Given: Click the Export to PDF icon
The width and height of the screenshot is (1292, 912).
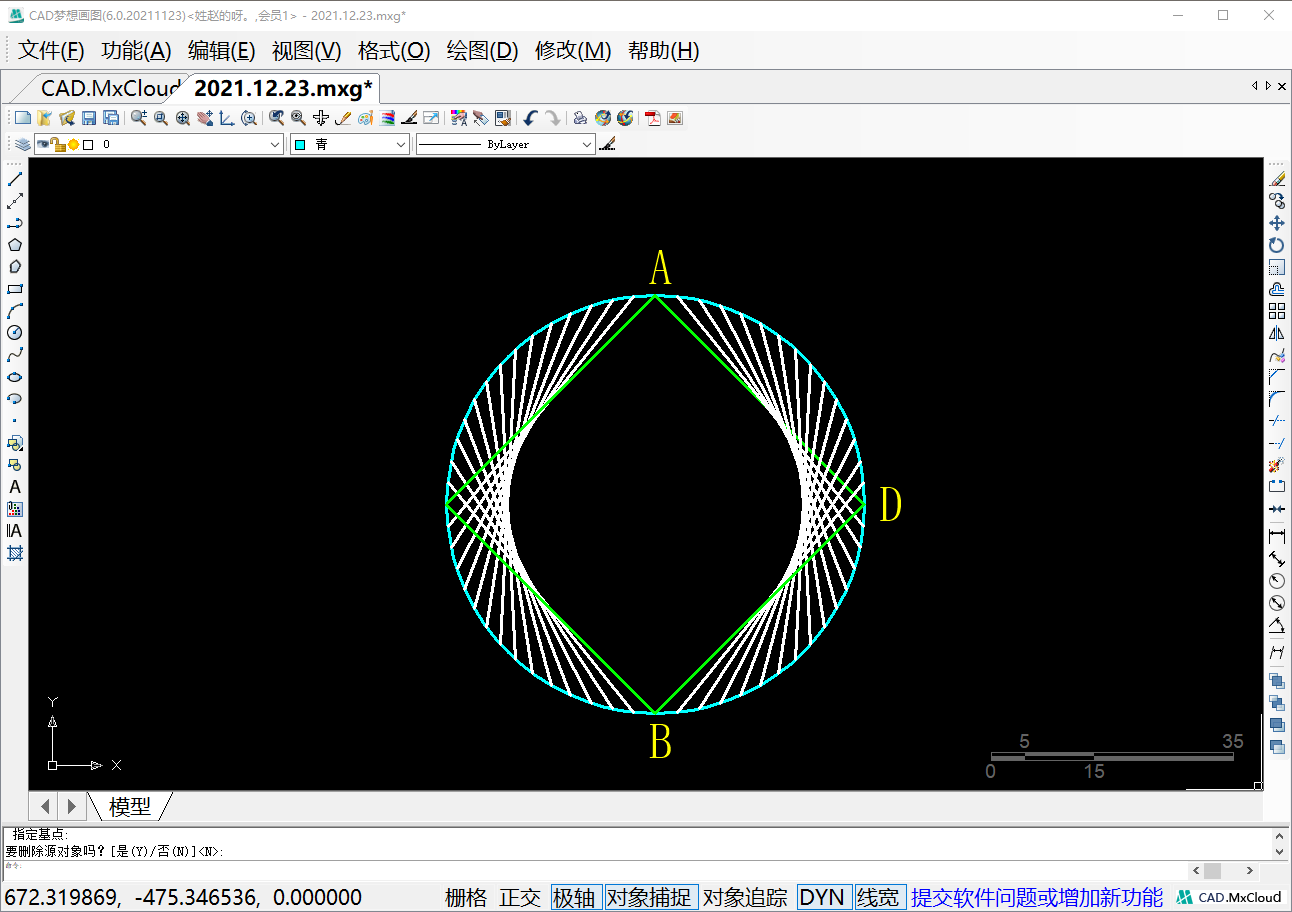Looking at the screenshot, I should tap(653, 118).
